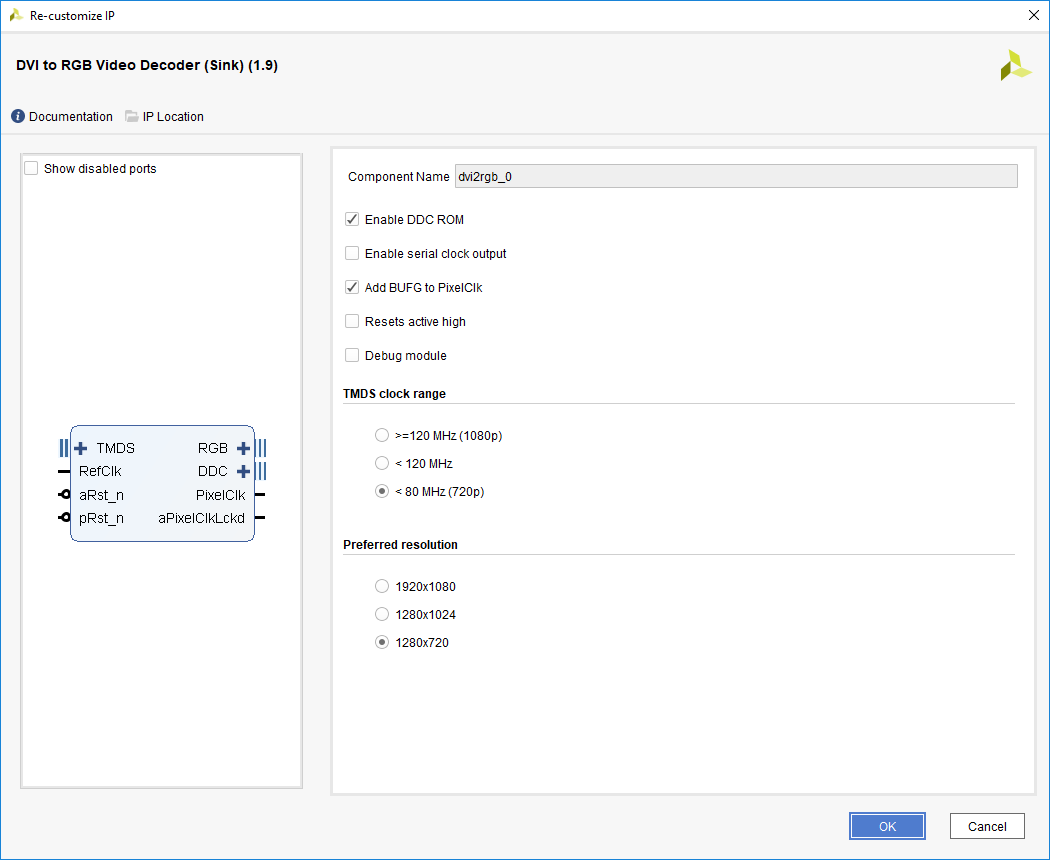Enable the Debug module checkbox
Image resolution: width=1050 pixels, height=860 pixels.
(x=352, y=356)
